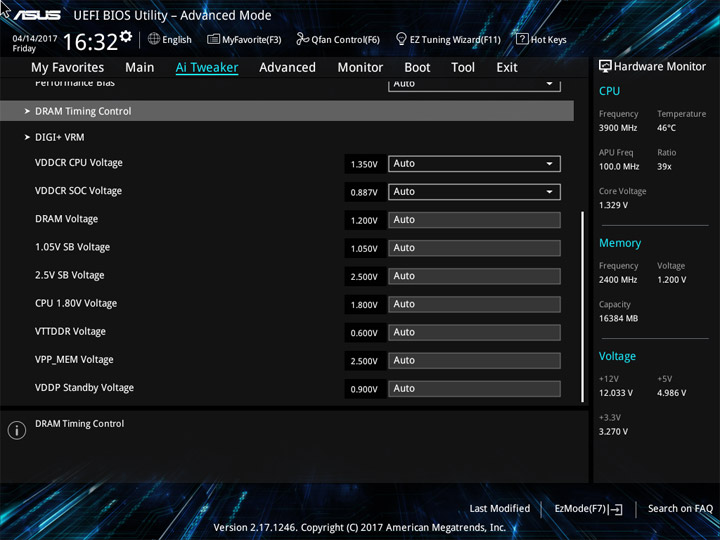Open Qfan Control(F6) fan icon
720x540 pixels.
(302, 39)
